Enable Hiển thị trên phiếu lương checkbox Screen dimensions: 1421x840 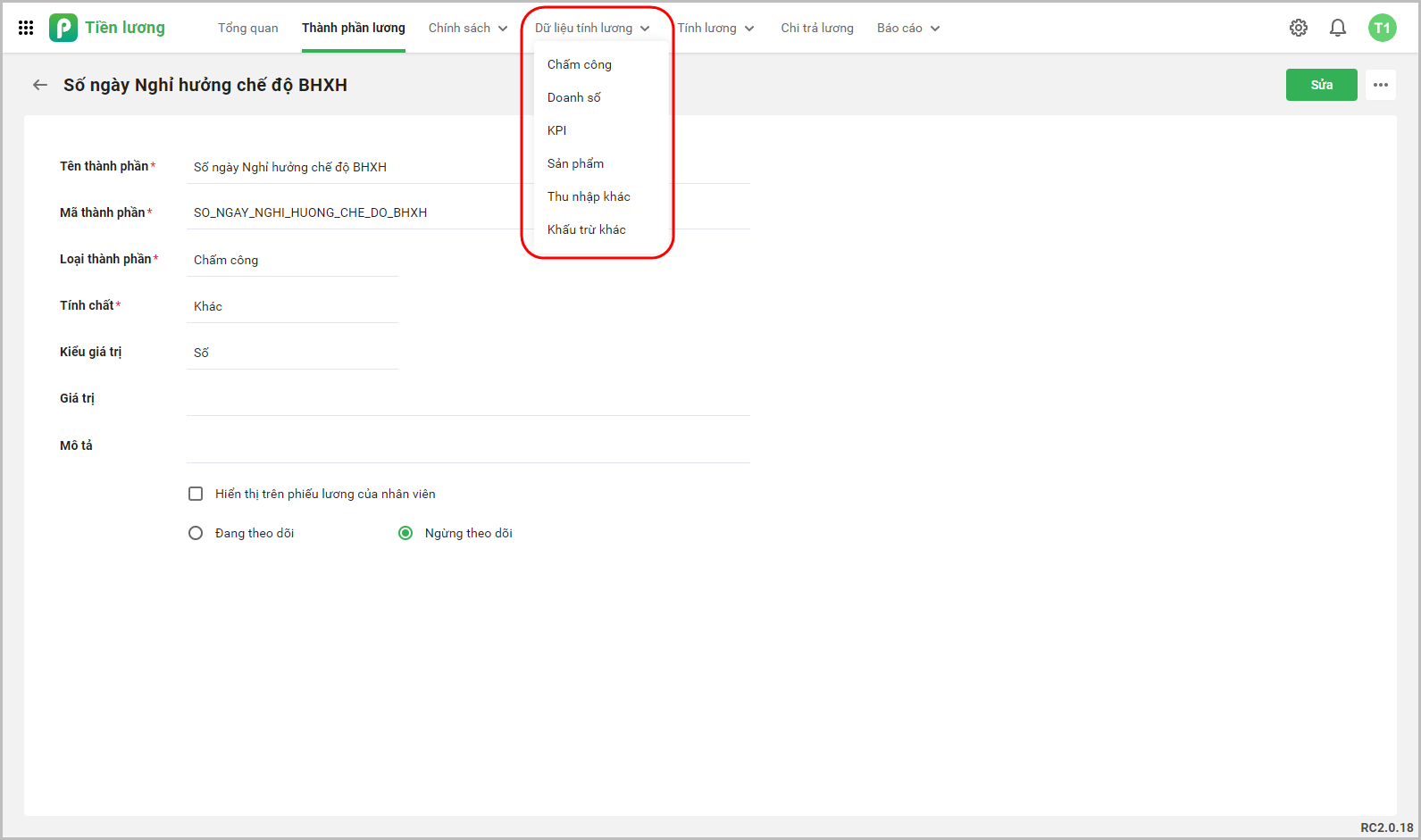point(196,494)
